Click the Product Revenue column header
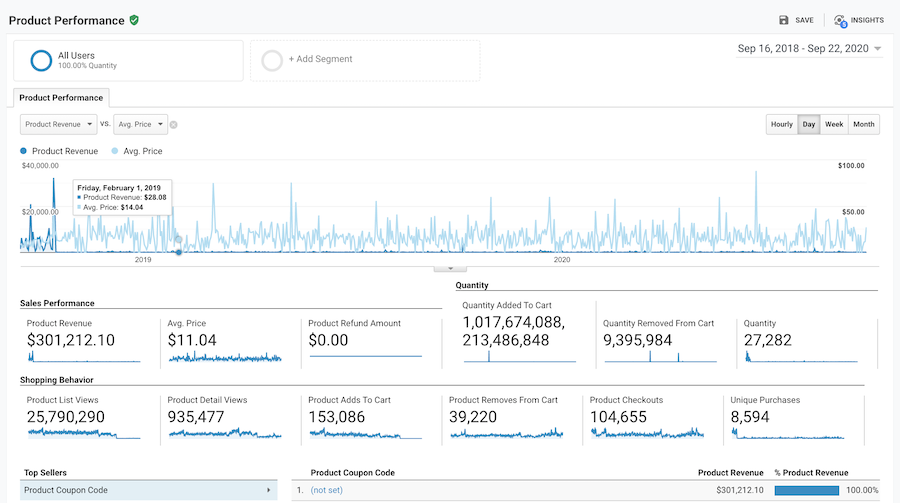 [x=730, y=473]
